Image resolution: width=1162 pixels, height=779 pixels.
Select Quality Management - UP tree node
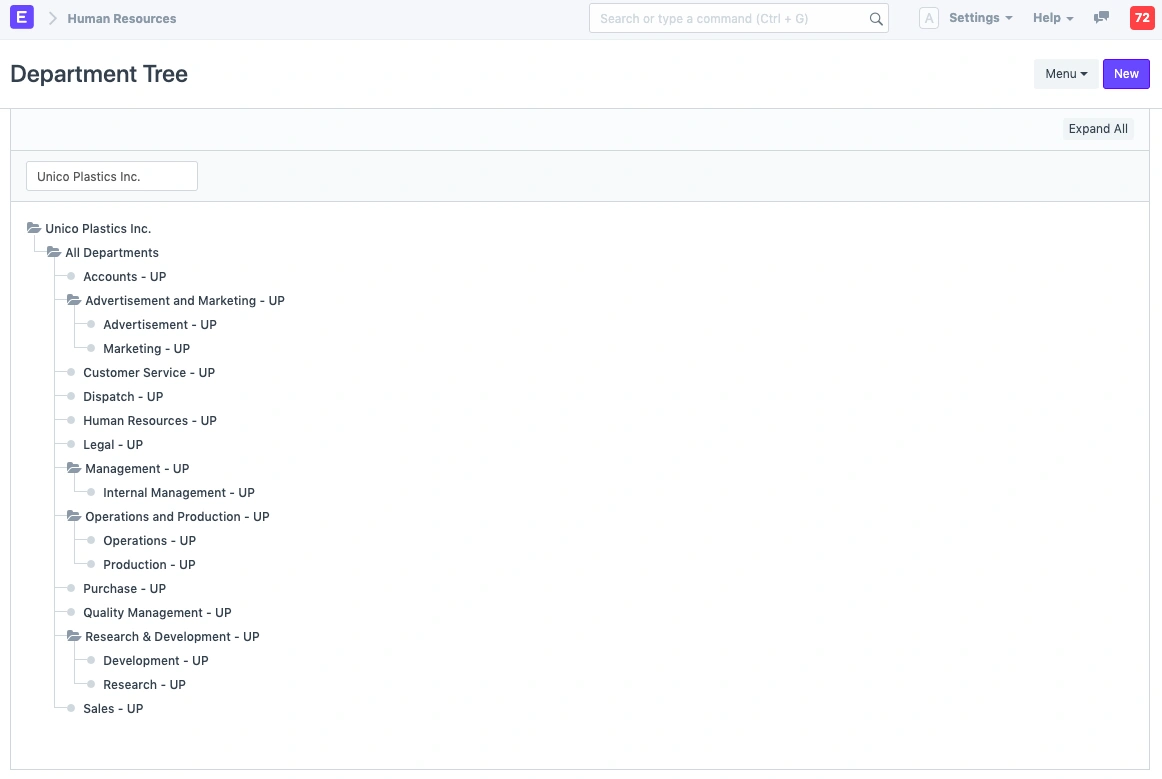click(157, 613)
